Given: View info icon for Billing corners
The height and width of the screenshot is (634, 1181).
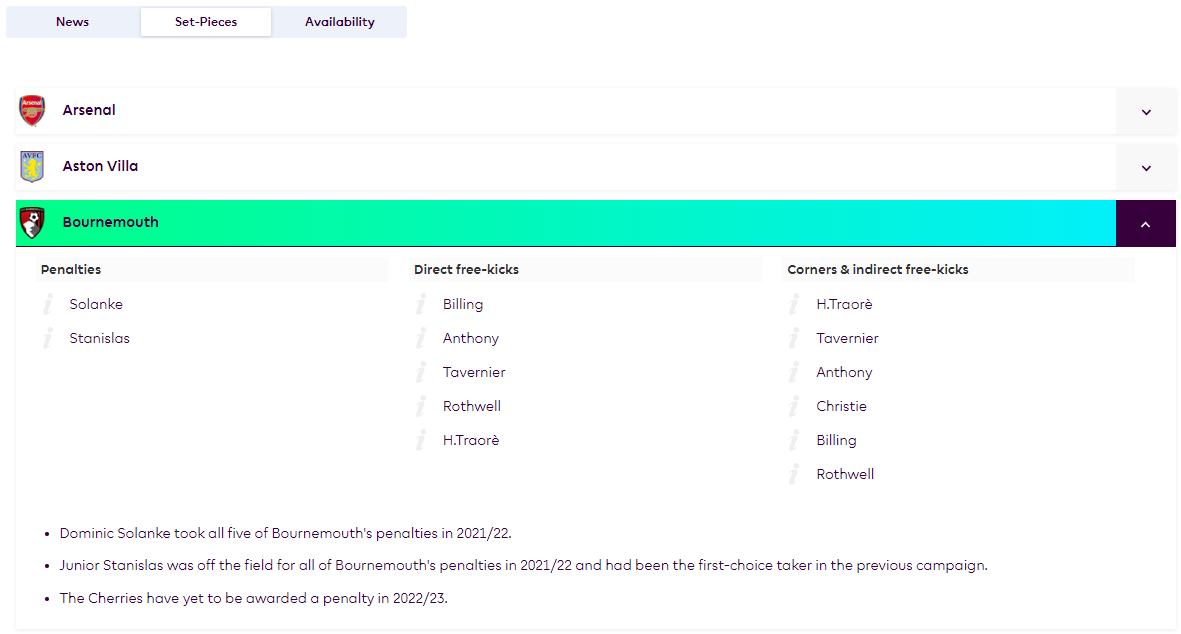Looking at the screenshot, I should pyautogui.click(x=795, y=440).
